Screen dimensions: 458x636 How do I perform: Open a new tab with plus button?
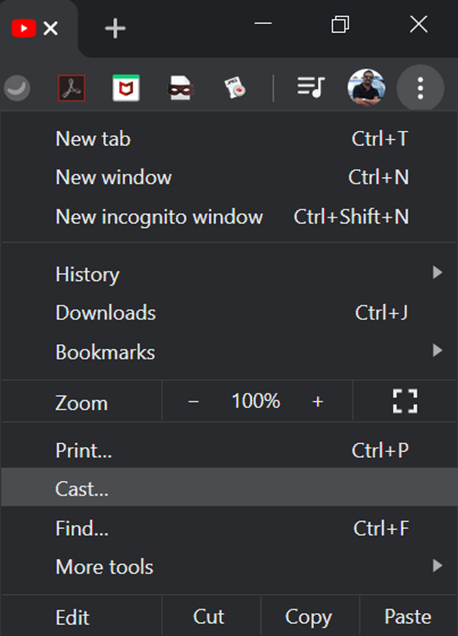(115, 28)
